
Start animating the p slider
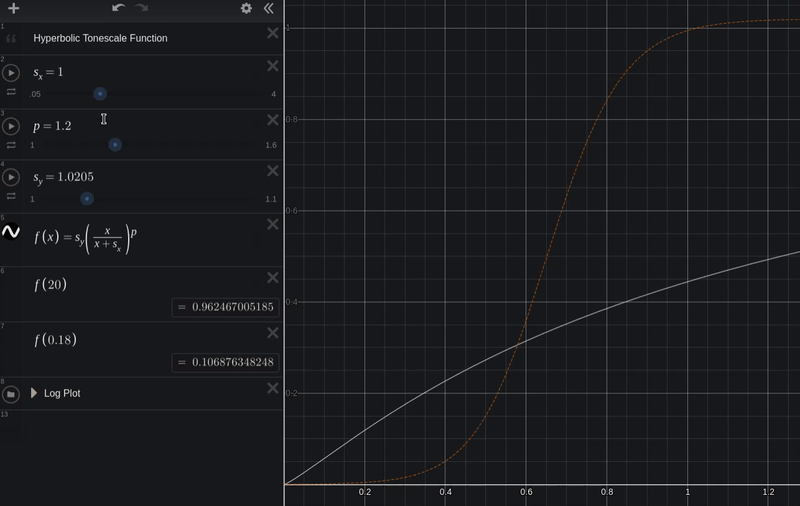(12, 126)
